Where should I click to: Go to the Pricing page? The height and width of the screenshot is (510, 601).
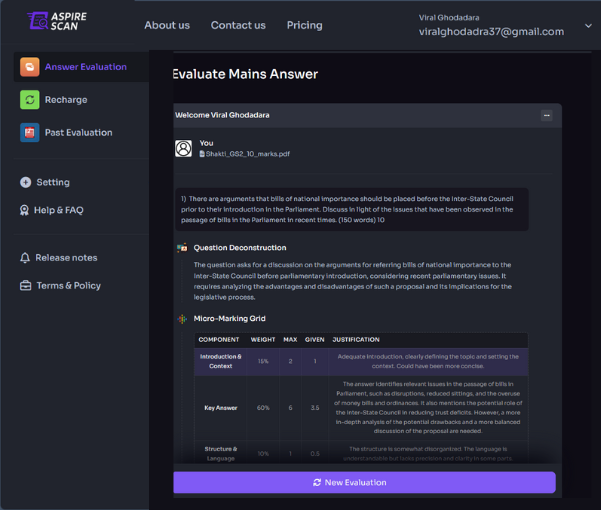304,25
